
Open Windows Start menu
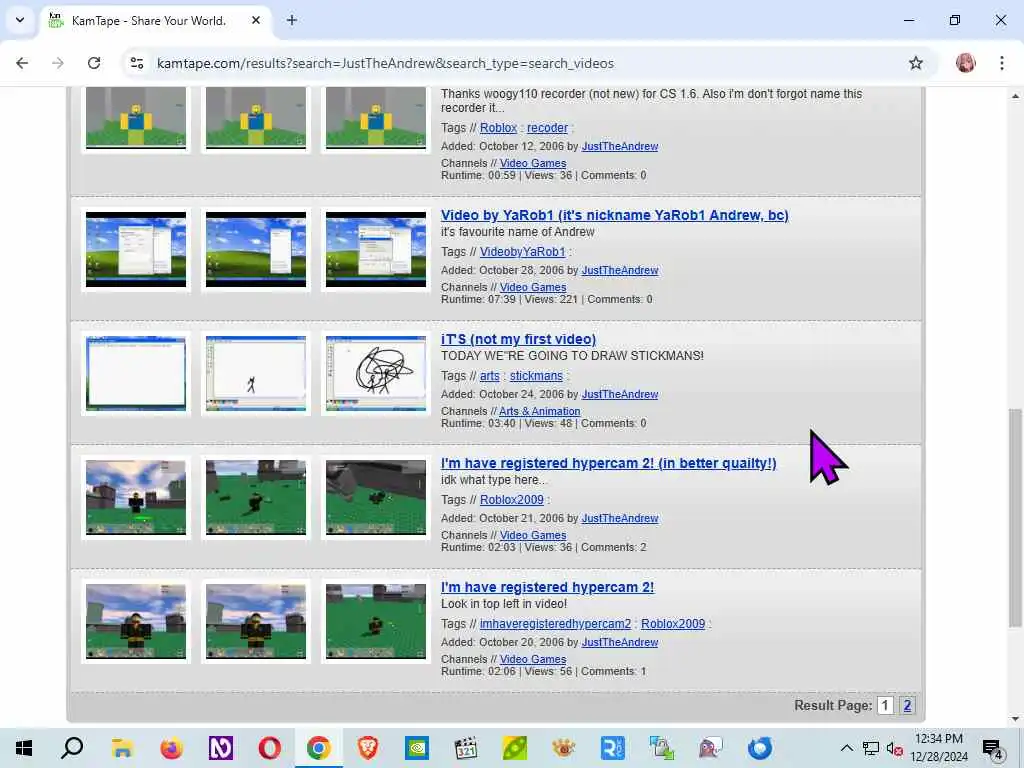(x=24, y=748)
